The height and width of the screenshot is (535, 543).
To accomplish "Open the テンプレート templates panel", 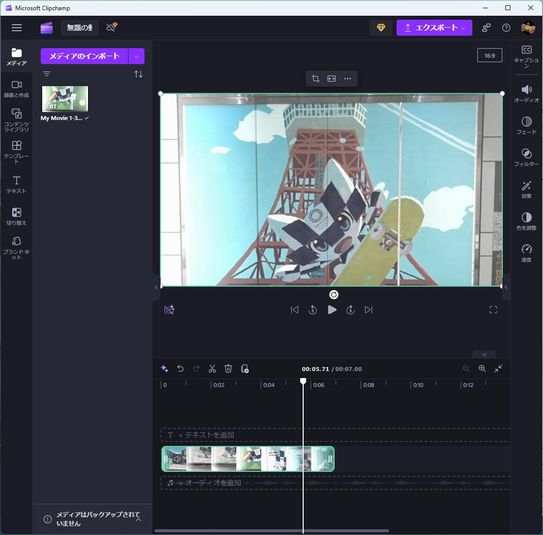I will [16, 152].
